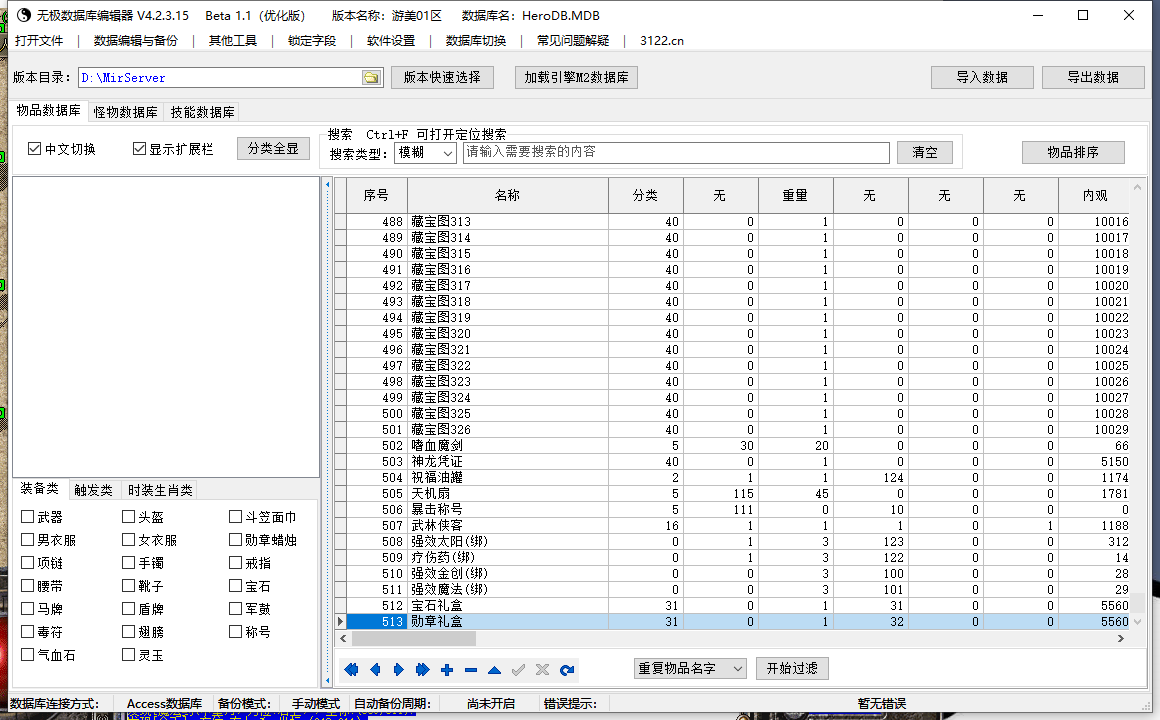Viewport: 1160px width, 720px height.
Task: Open the 打开文件 menu
Action: tap(39, 41)
